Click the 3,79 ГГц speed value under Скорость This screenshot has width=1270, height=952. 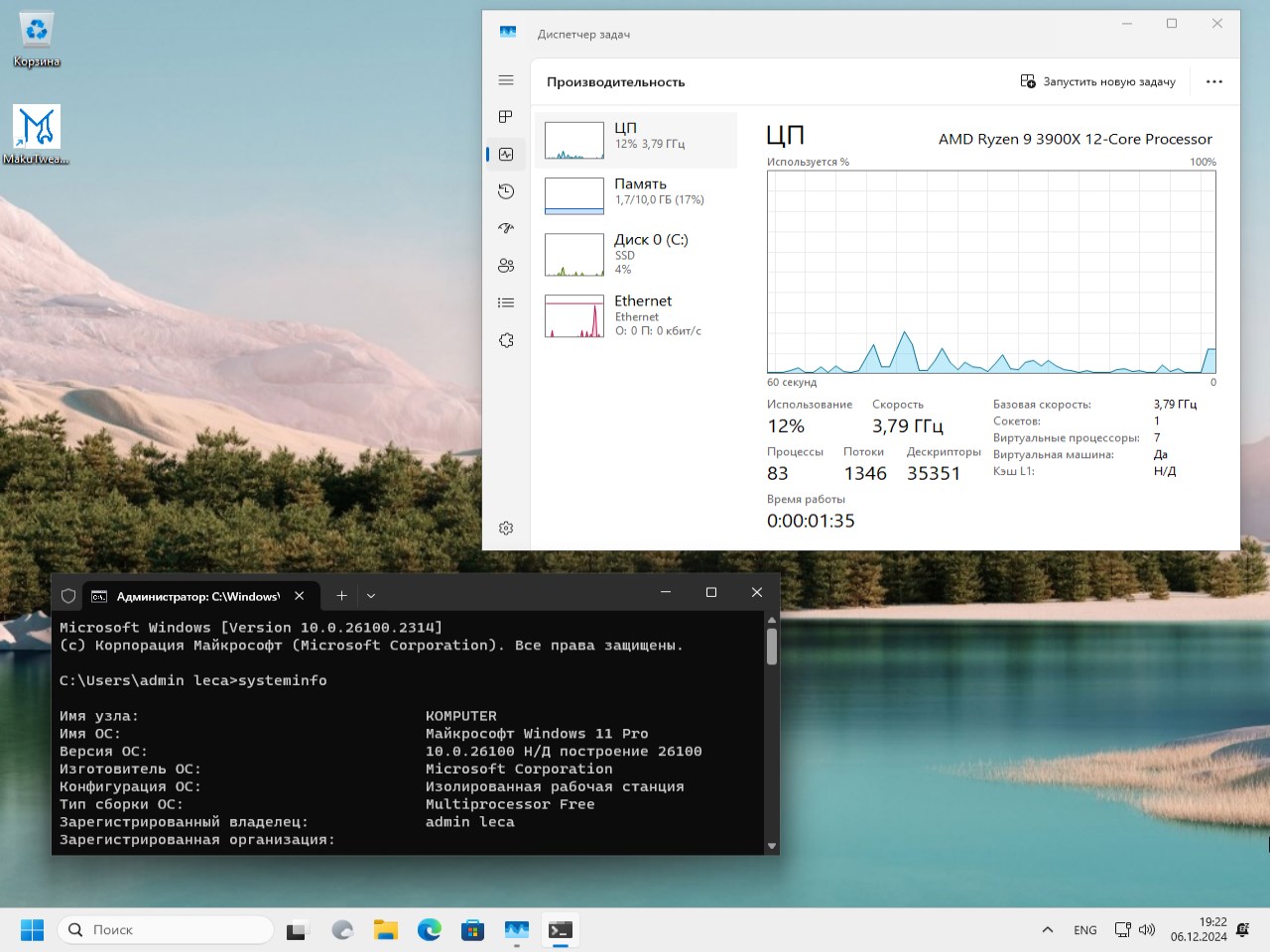[x=908, y=426]
